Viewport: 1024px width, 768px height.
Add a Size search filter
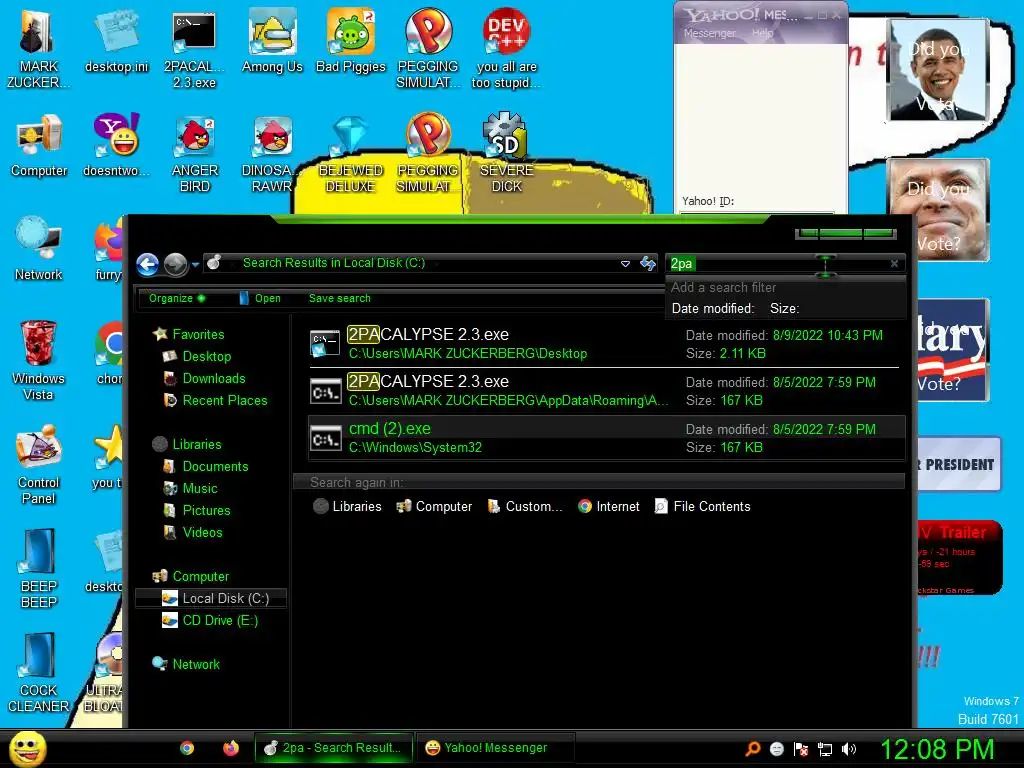tap(784, 308)
